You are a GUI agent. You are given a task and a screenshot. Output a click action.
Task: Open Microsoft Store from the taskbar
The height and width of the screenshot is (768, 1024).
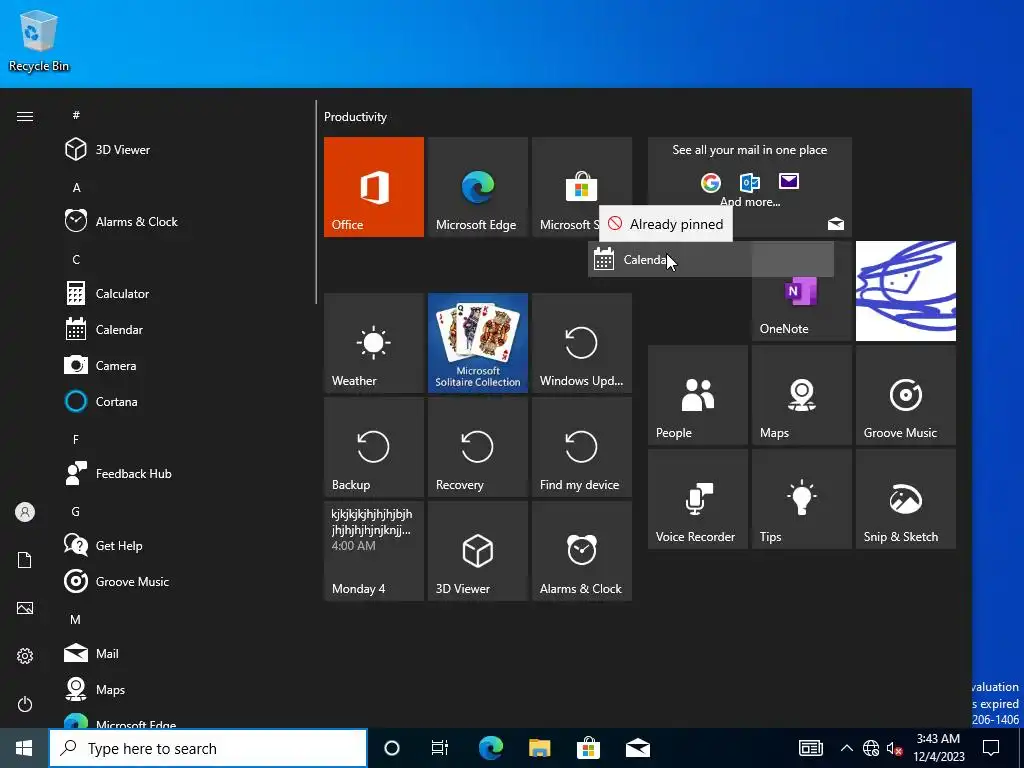tap(588, 748)
